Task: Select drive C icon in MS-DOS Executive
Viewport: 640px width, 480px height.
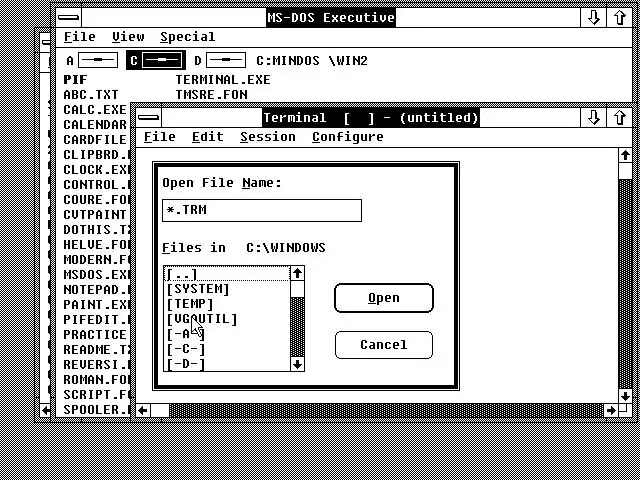Action: point(162,60)
